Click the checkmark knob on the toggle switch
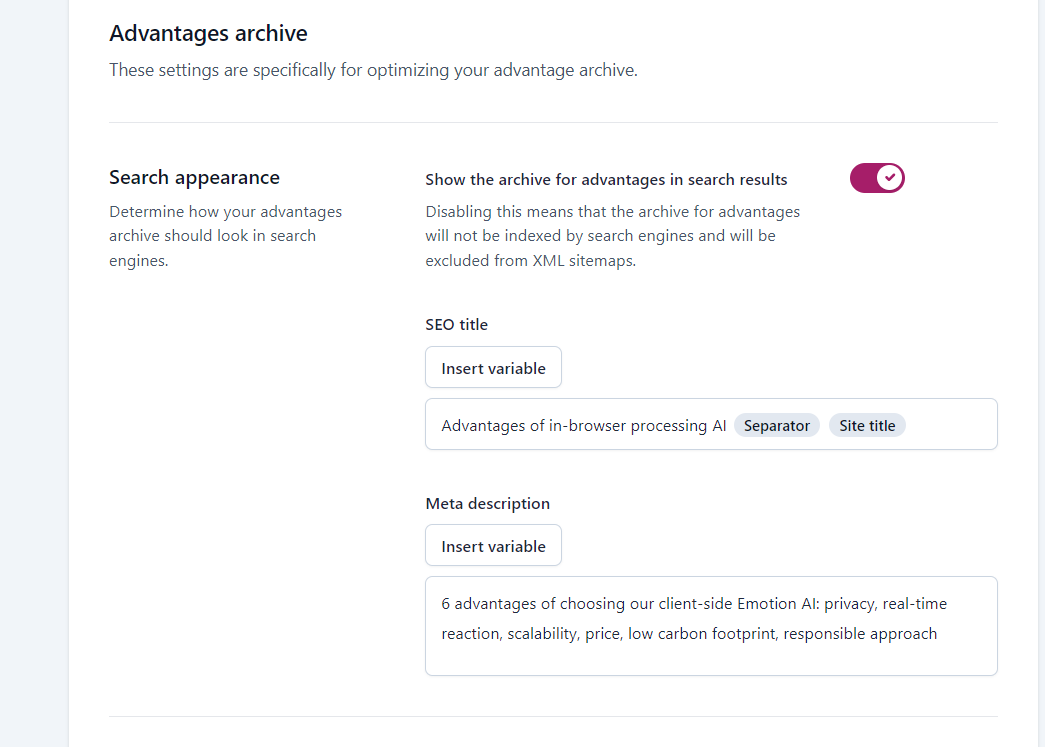This screenshot has height=747, width=1045. pyautogui.click(x=889, y=179)
